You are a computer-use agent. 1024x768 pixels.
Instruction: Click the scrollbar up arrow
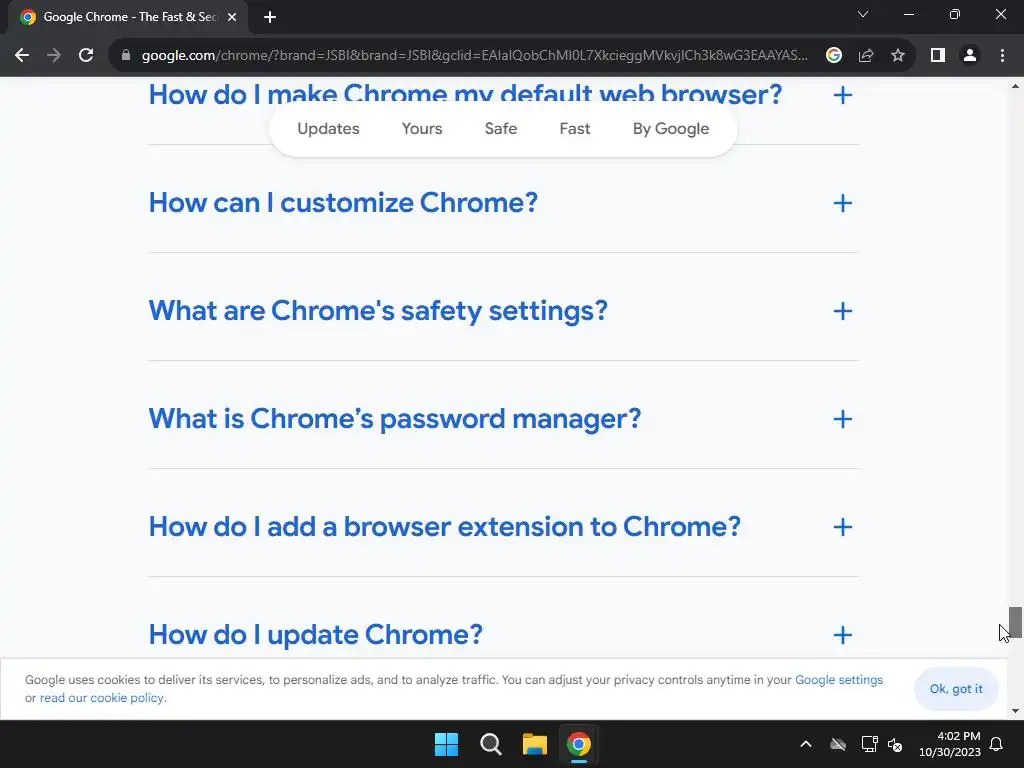(x=1015, y=86)
